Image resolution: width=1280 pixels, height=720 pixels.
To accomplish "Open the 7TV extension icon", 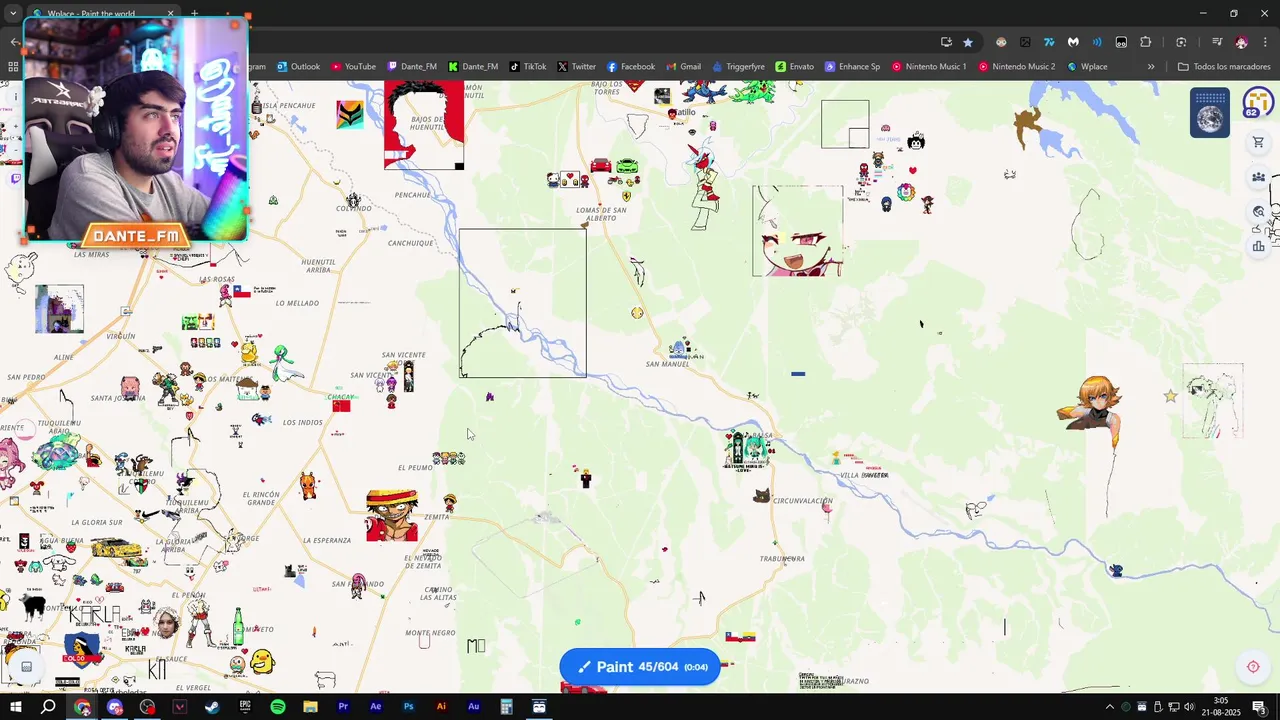I will pos(1049,42).
